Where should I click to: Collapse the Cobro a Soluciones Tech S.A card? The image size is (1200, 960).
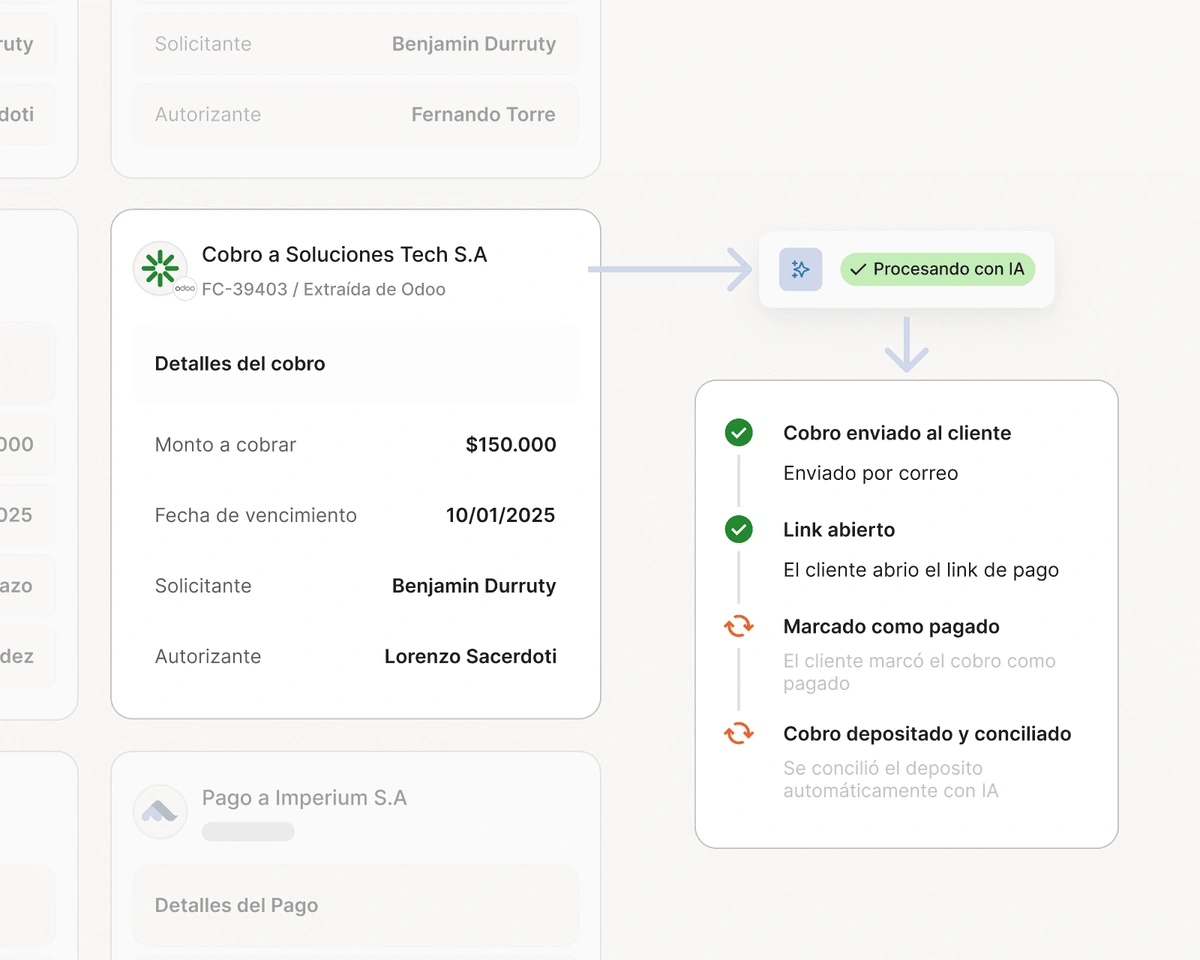(344, 254)
